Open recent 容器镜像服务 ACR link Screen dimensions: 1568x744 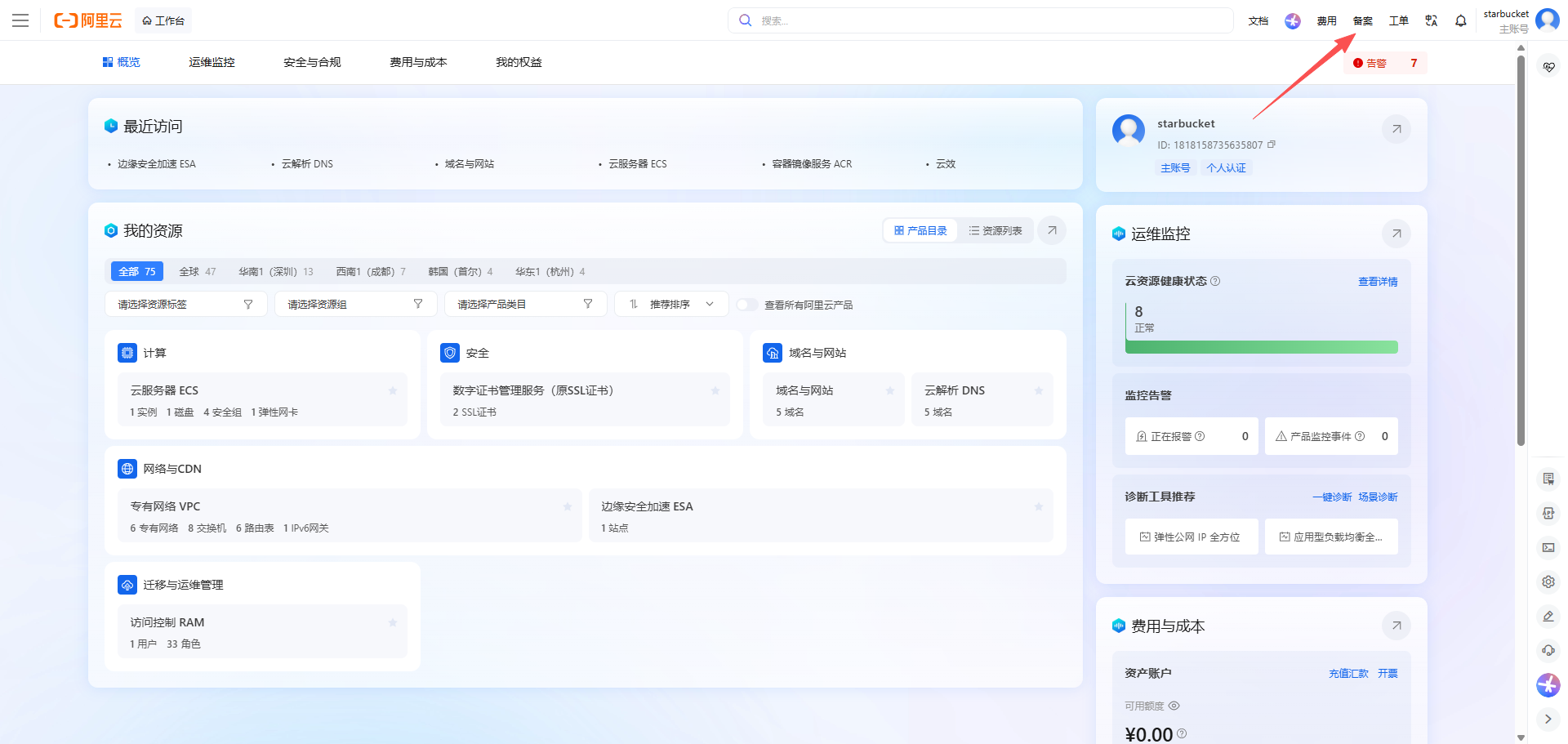click(812, 164)
